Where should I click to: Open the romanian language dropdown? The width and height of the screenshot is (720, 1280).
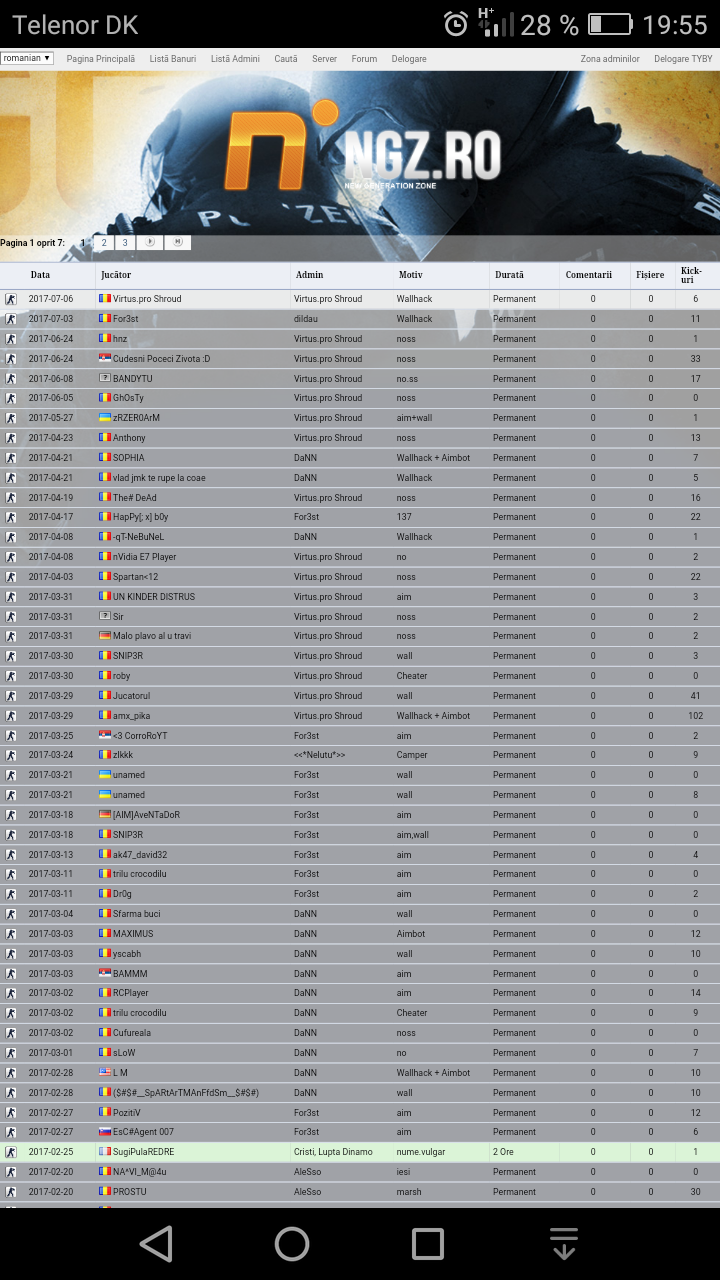pyautogui.click(x=27, y=58)
